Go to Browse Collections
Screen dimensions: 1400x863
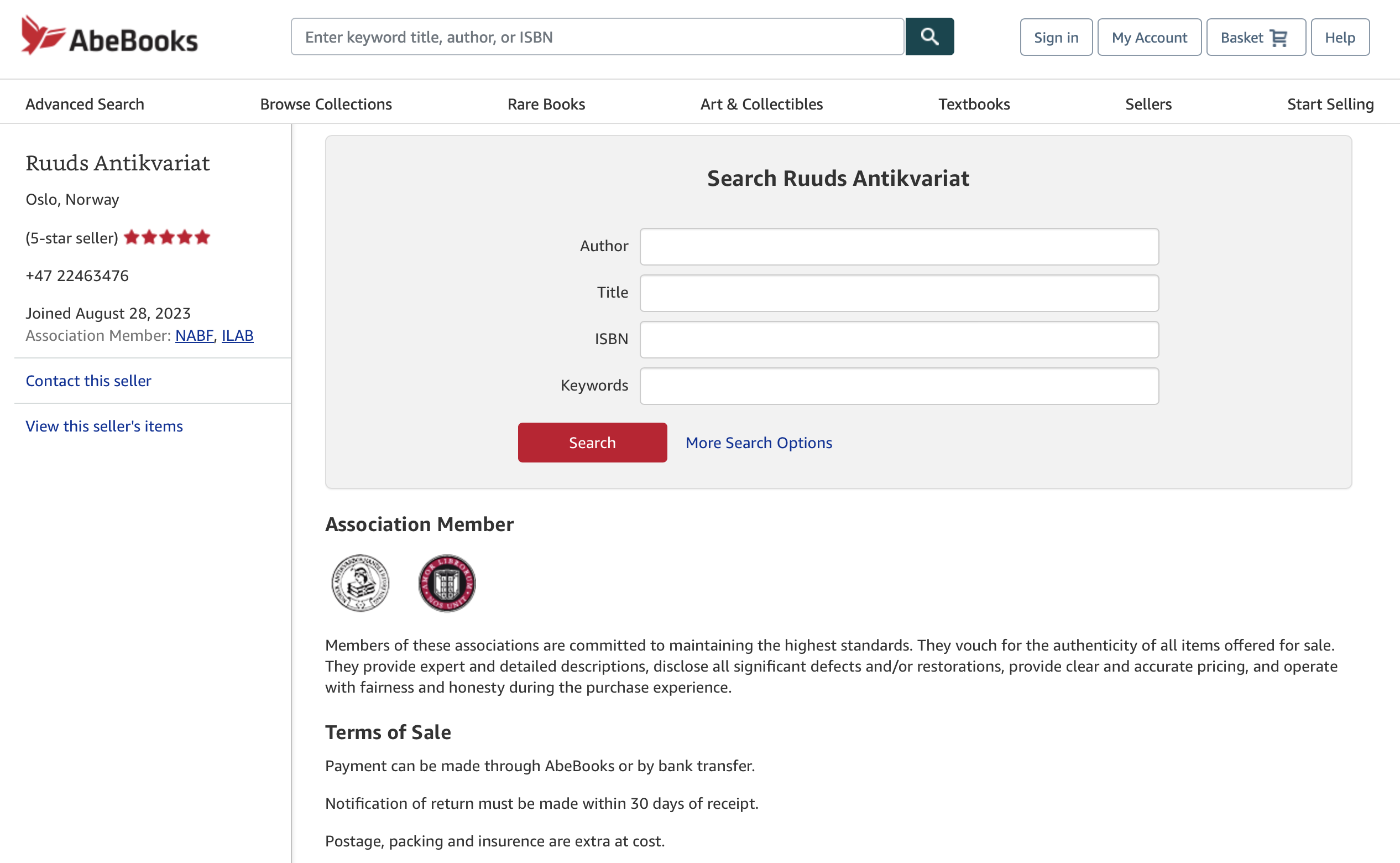(326, 104)
